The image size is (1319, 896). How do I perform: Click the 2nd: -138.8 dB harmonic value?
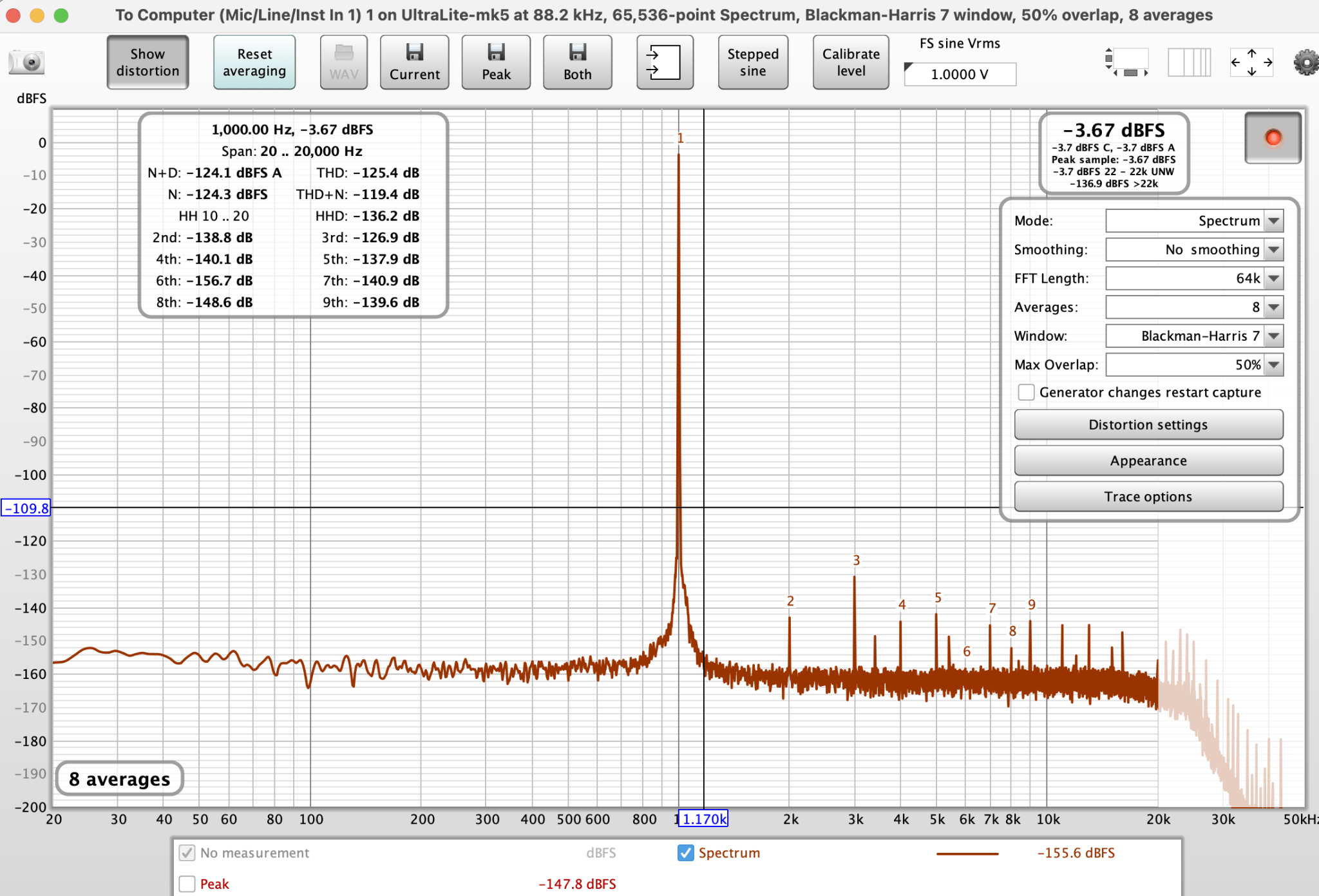(x=202, y=238)
